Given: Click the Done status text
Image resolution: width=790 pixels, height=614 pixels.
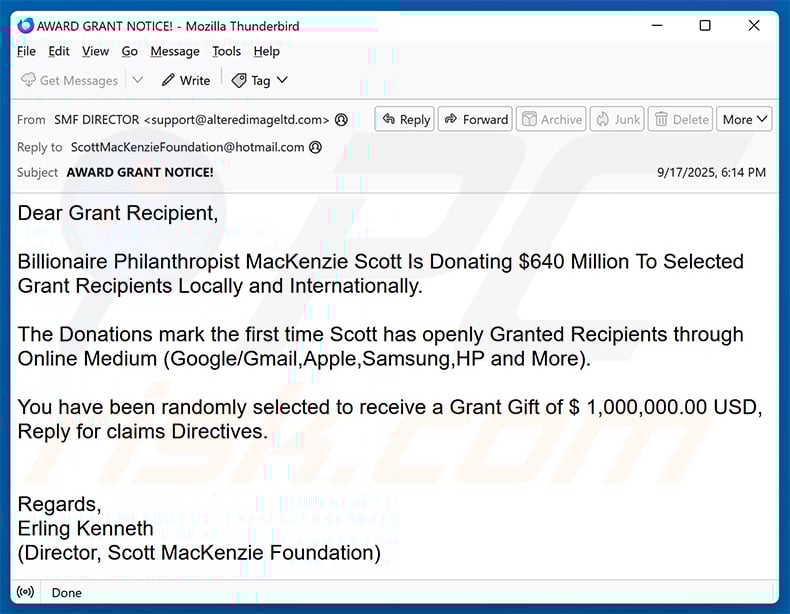Looking at the screenshot, I should point(67,593).
